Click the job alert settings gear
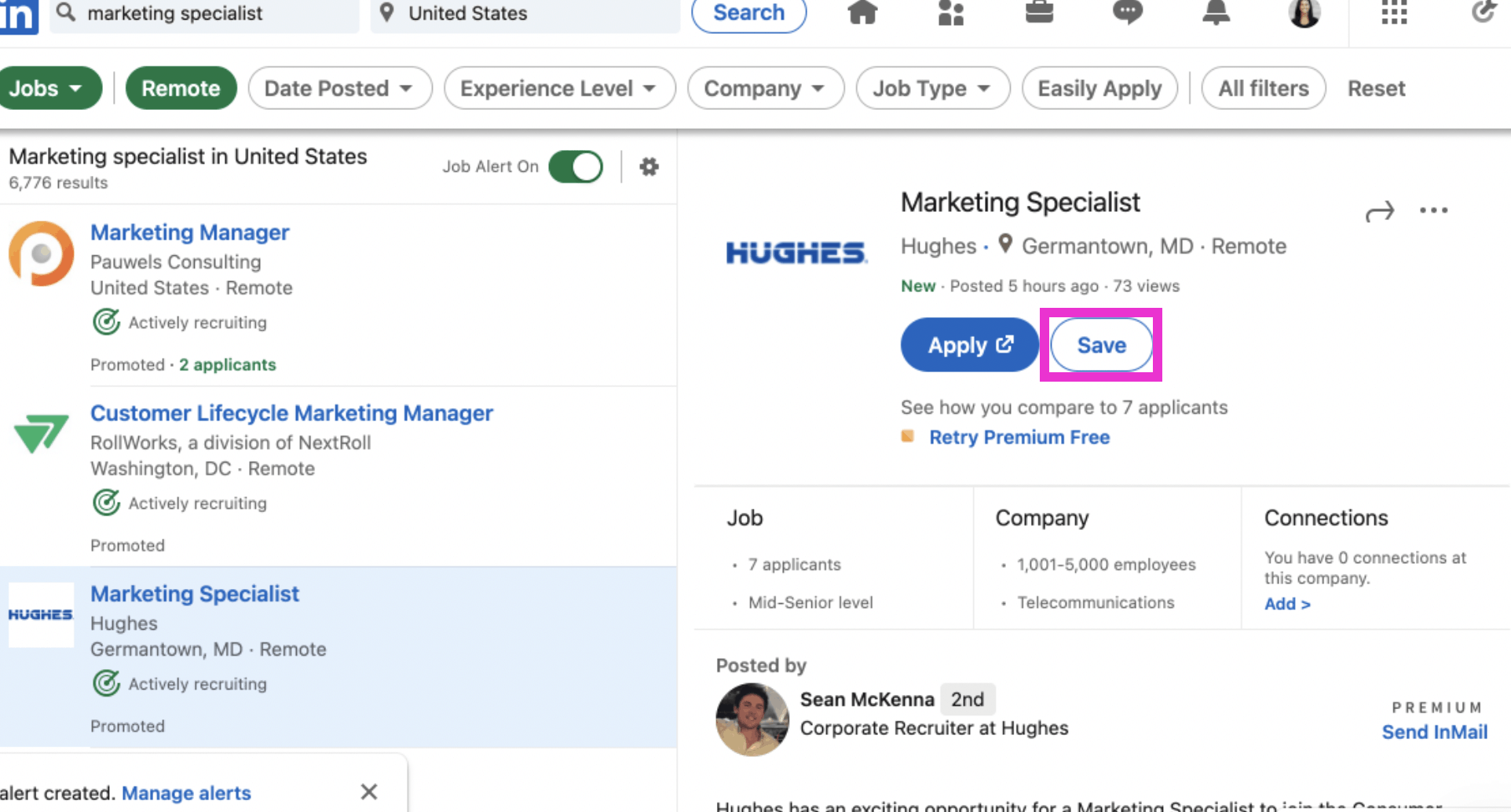The image size is (1511, 812). (649, 166)
